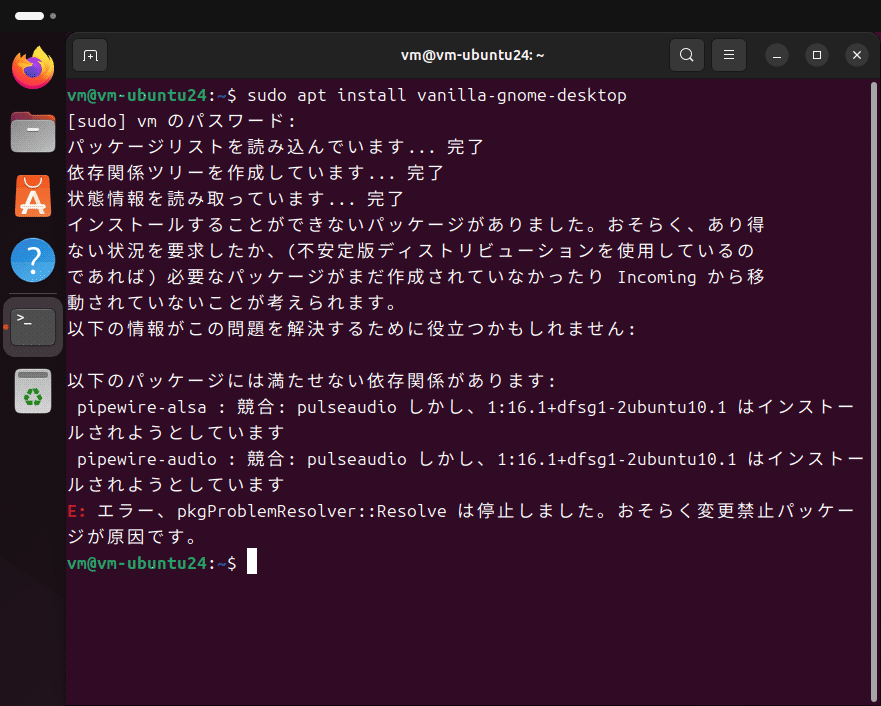
Task: Click the '依存関係ツリーを作成しています... 完了' line
Action: tap(256, 173)
